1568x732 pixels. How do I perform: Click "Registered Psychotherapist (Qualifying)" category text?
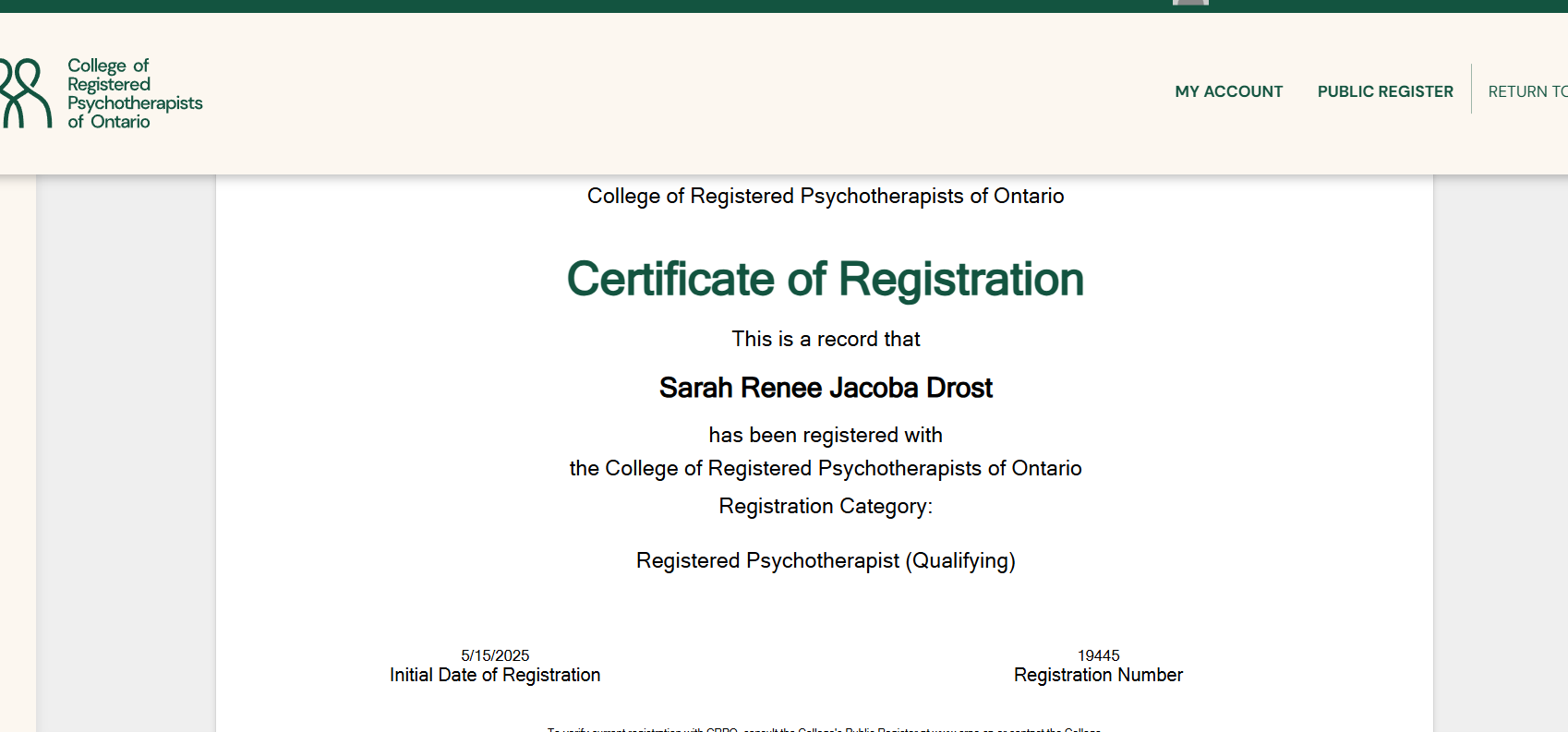point(826,561)
